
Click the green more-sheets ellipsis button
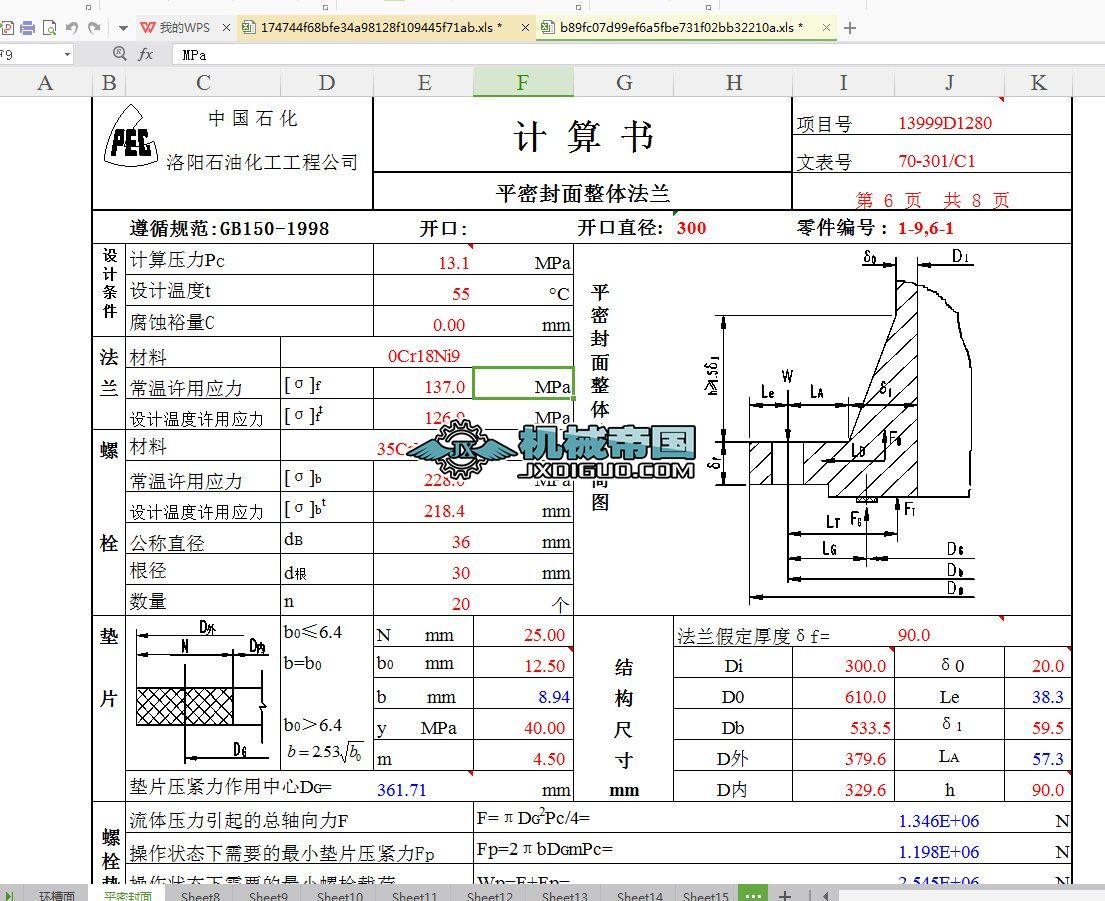coord(753,895)
